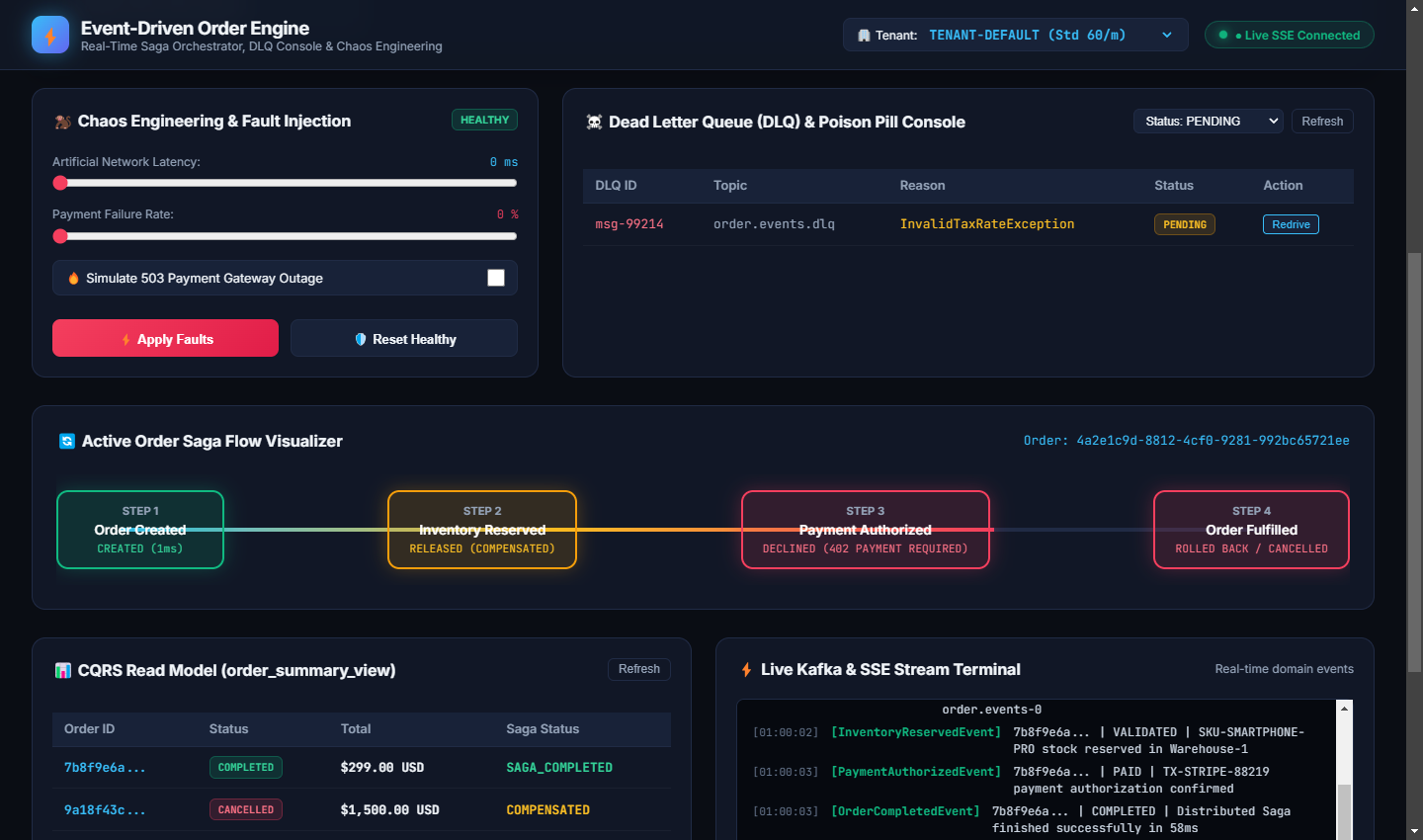
Task: Click the page vertical scrollbar
Action: [1414, 462]
